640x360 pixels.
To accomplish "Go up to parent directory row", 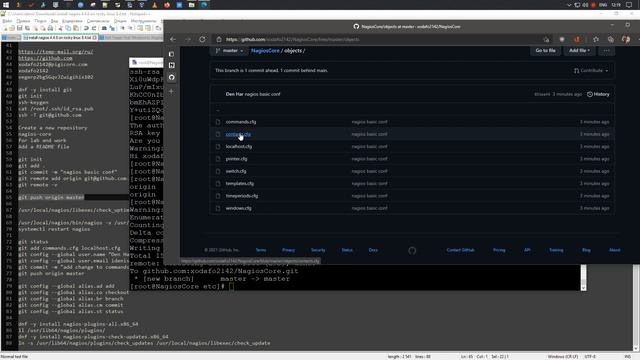I will pos(412,109).
